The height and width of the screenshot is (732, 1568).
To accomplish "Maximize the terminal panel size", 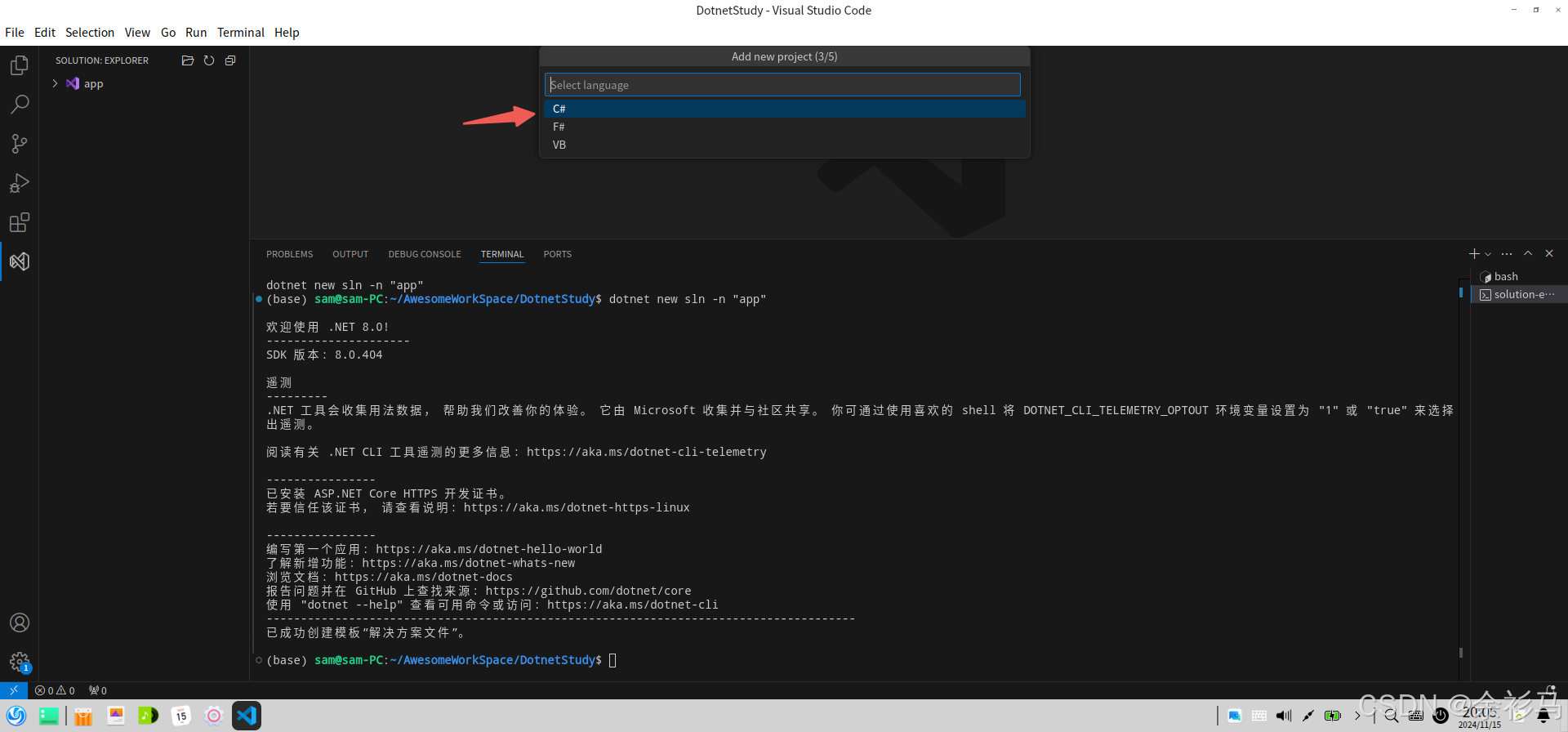I will pos(1528,254).
